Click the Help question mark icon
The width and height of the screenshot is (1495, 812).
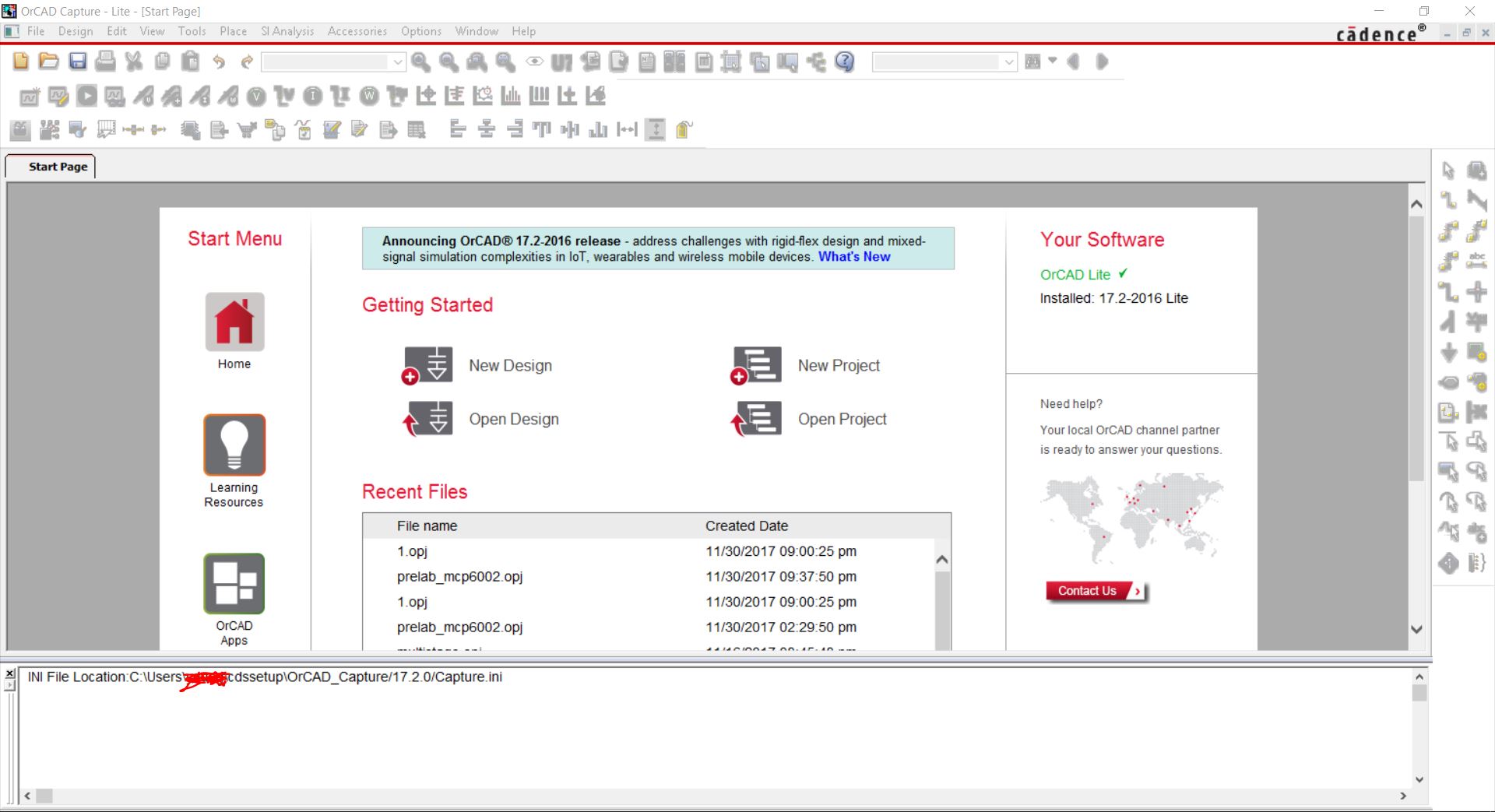845,62
